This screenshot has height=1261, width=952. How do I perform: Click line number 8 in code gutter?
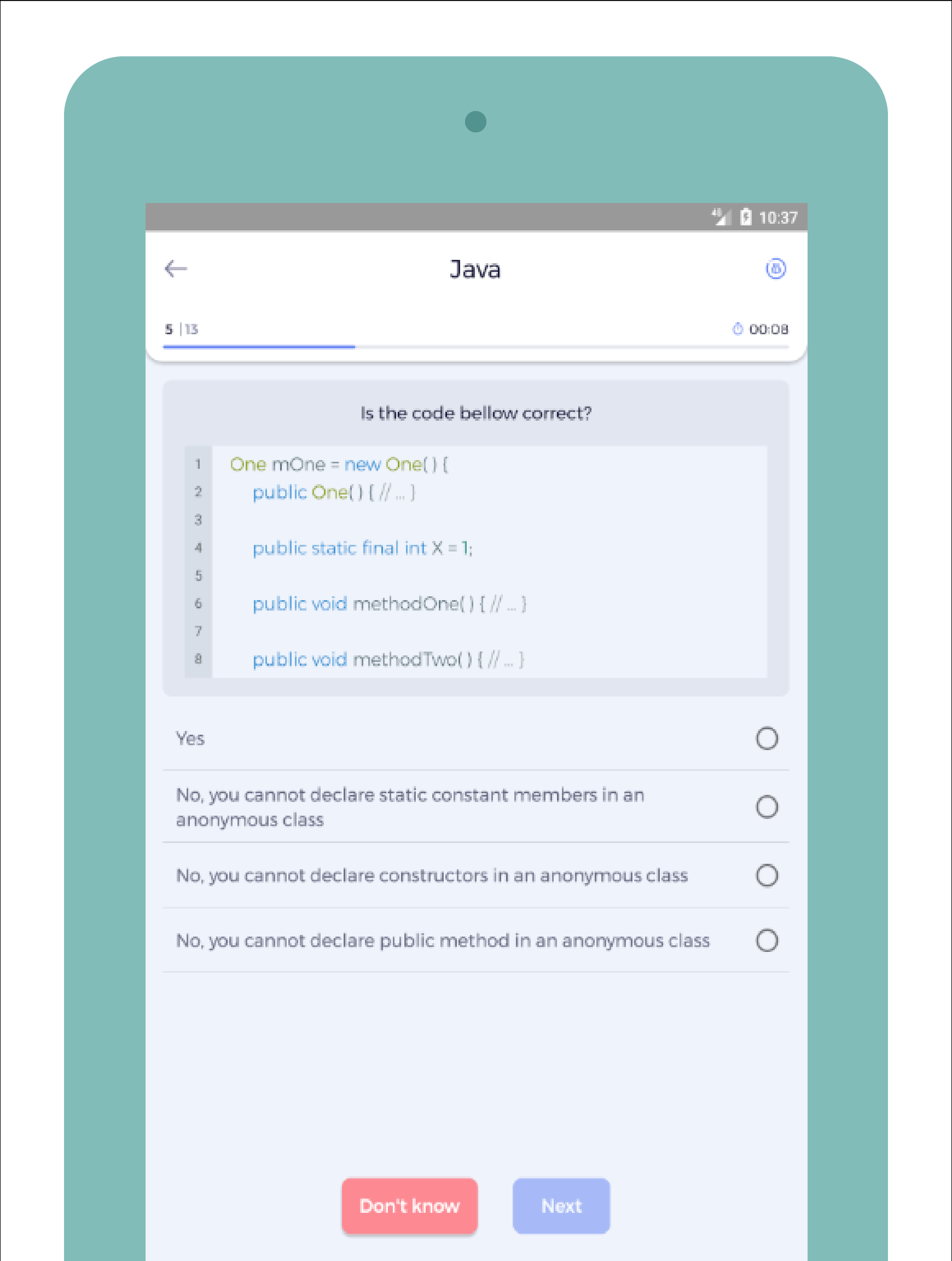[199, 659]
